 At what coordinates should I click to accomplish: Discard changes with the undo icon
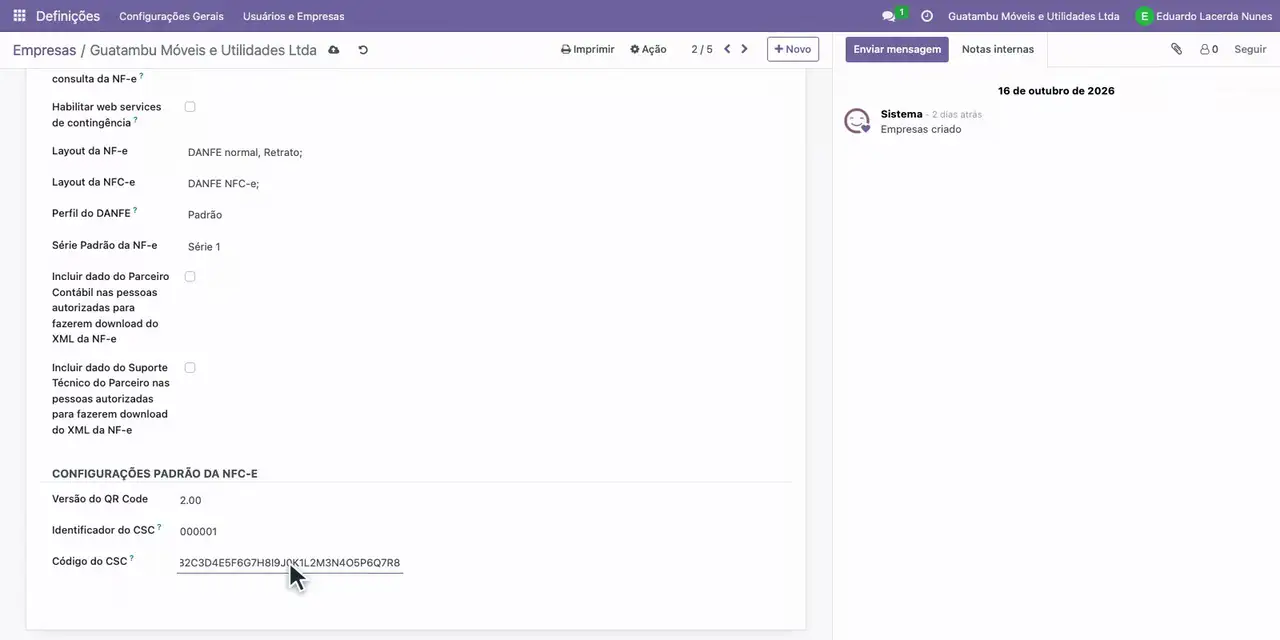click(363, 50)
